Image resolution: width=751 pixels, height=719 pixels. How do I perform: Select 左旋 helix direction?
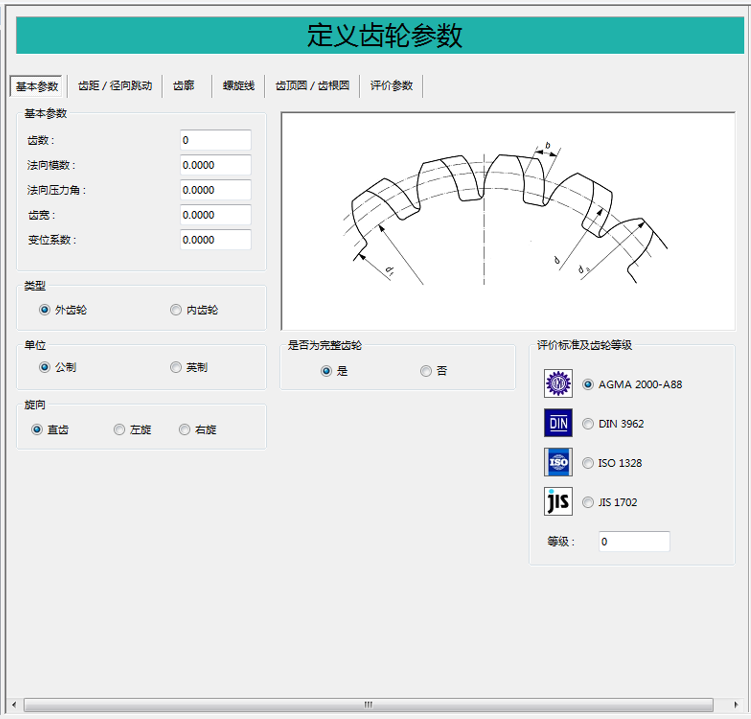[x=120, y=430]
